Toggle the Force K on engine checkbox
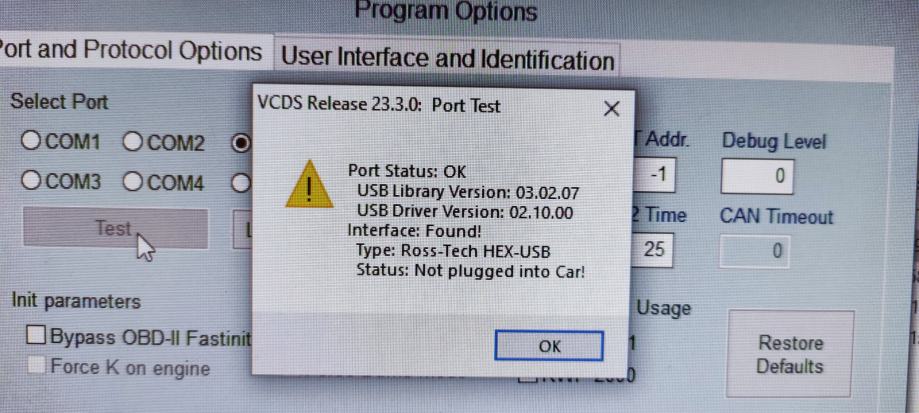The height and width of the screenshot is (413, 919). click(119, 367)
